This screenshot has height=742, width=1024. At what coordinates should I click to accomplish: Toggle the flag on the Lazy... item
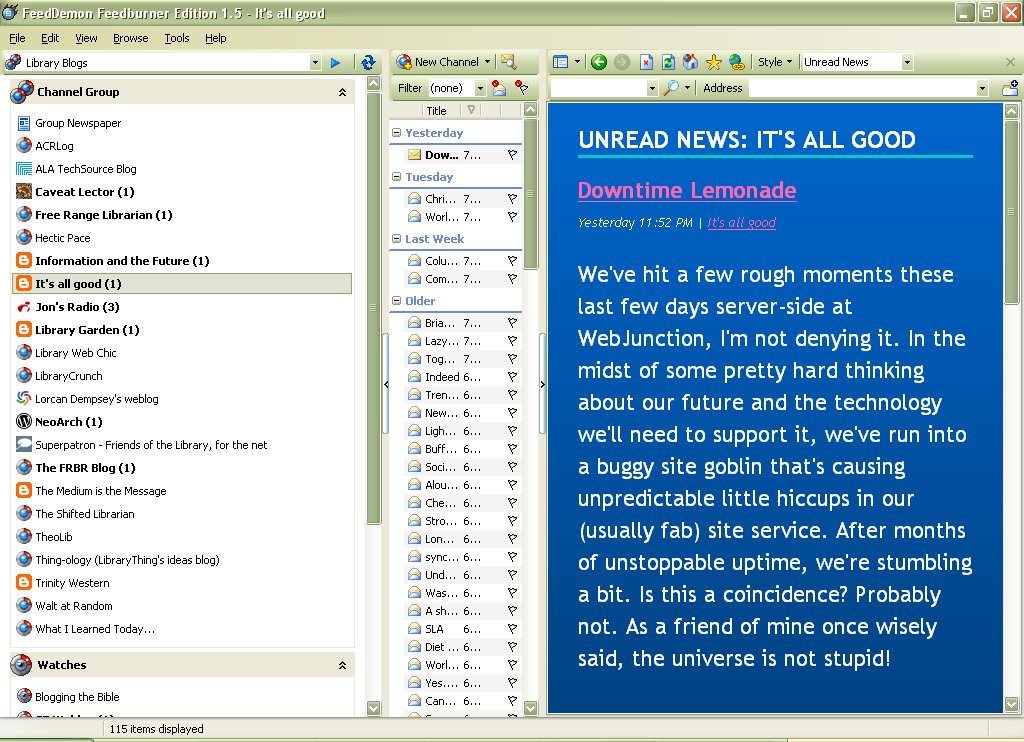512,341
